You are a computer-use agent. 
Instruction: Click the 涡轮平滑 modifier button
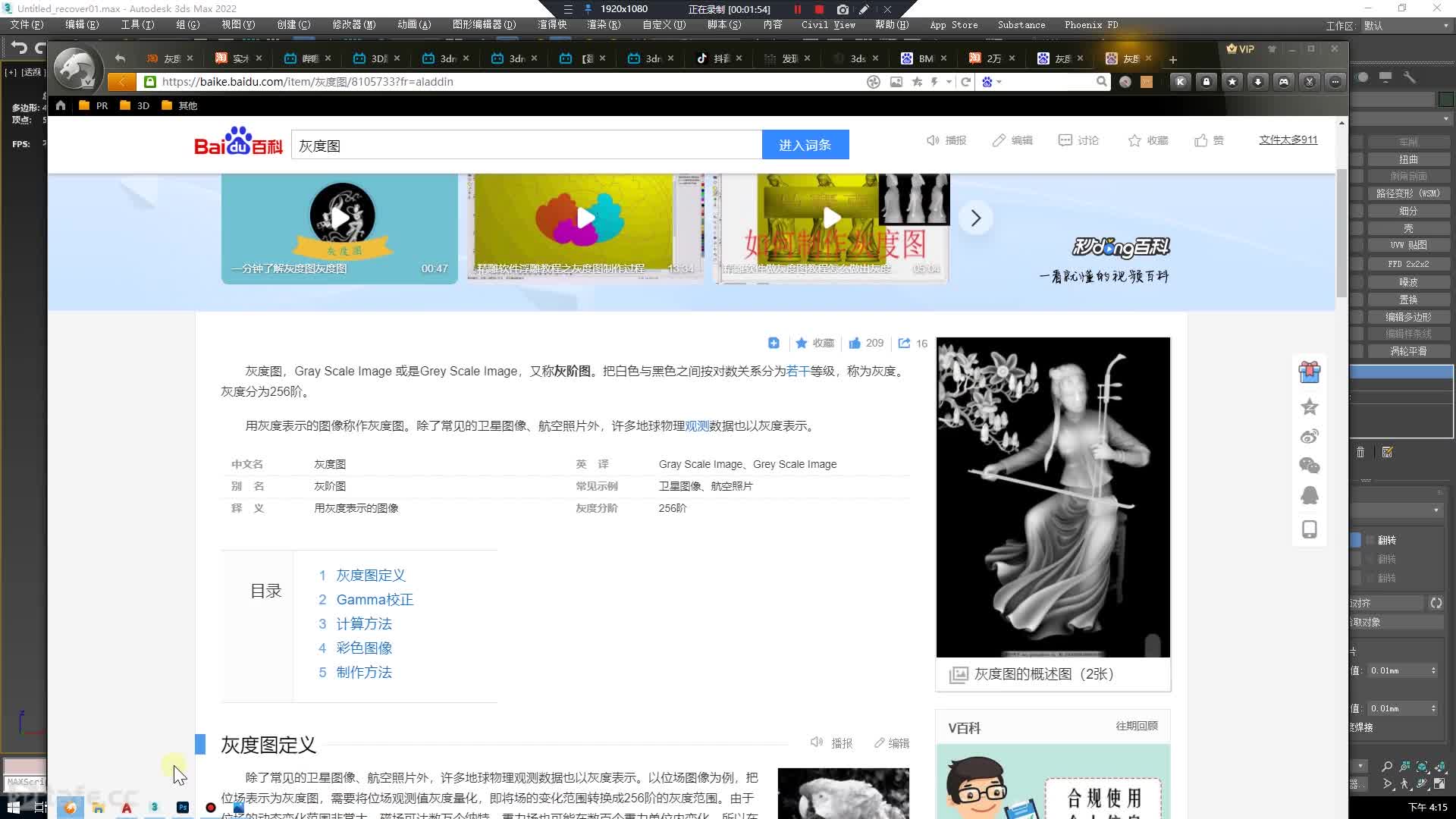1408,352
